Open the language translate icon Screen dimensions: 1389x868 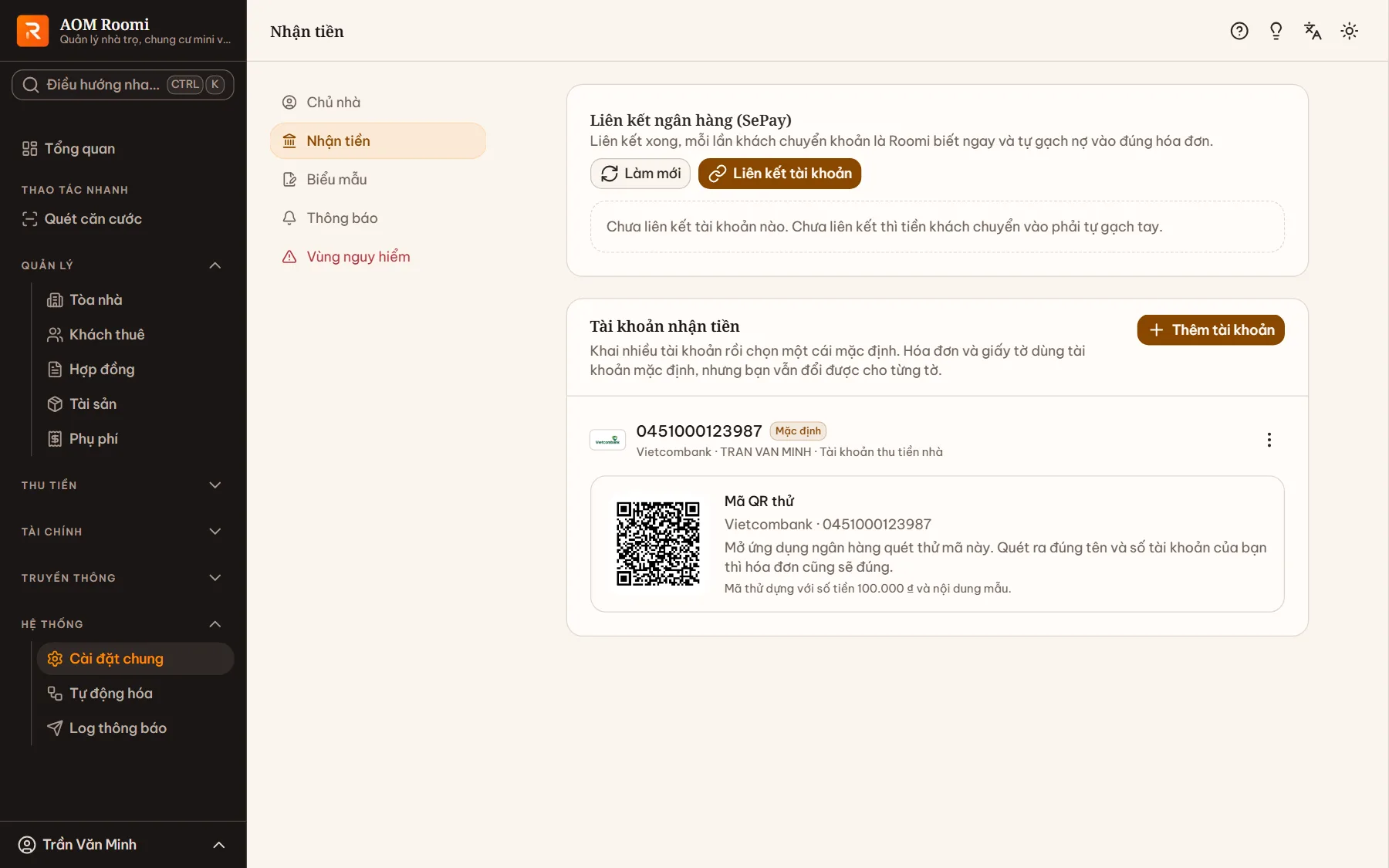(1313, 31)
